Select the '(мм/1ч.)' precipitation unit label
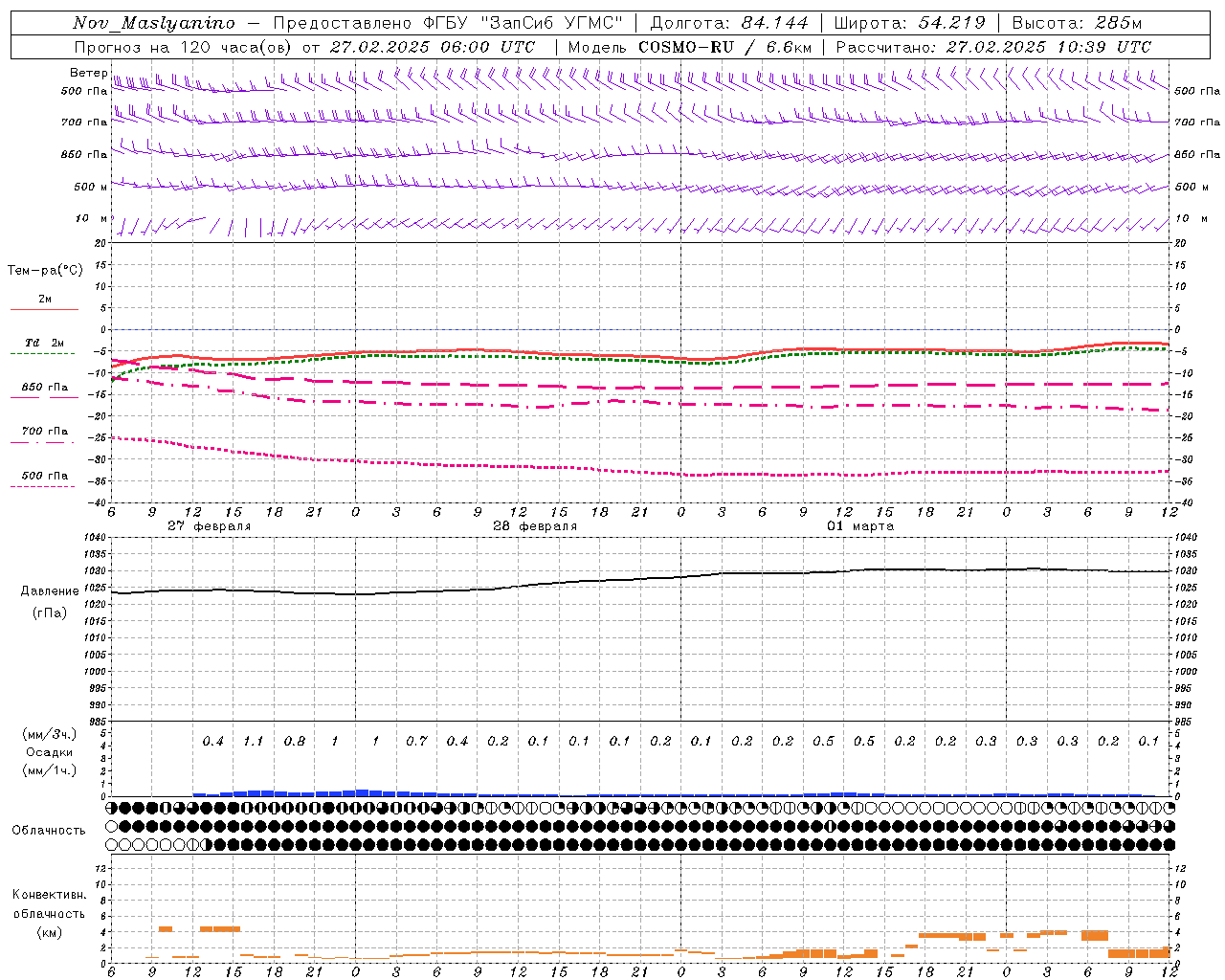This screenshot has width=1225, height=980. [50, 770]
